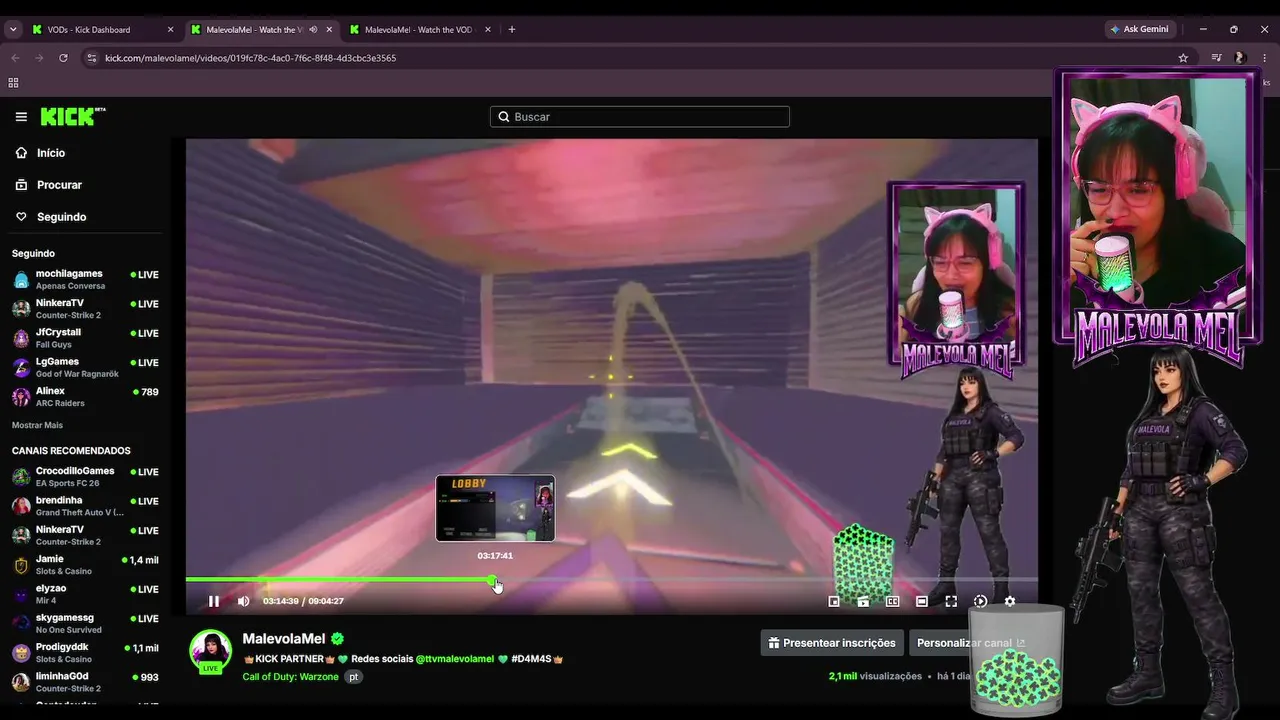Open Alinex channel avatar
Viewport: 1280px width, 720px height.
21,397
